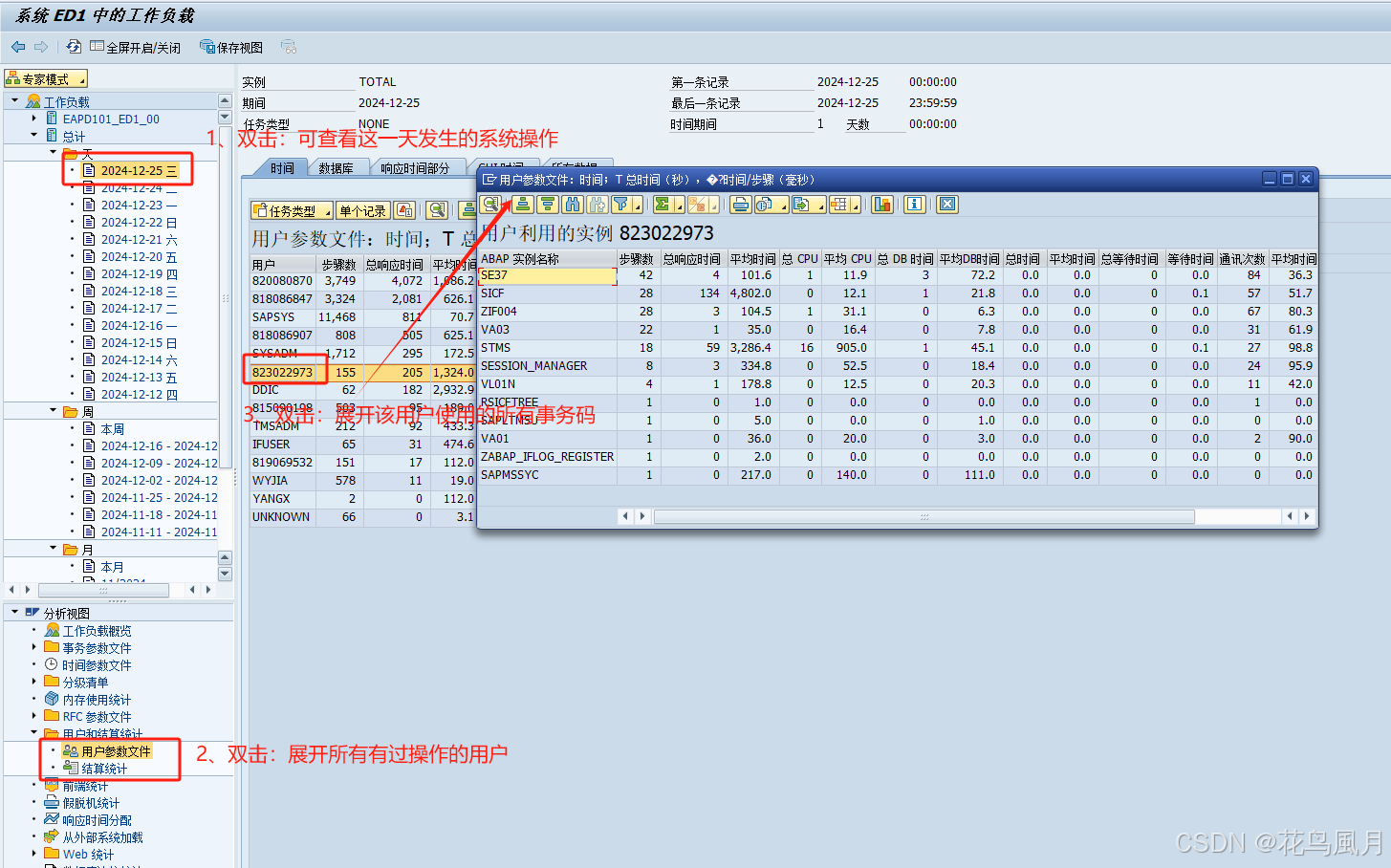Switch to the 时间 tab
The image size is (1391, 868).
coord(282,168)
